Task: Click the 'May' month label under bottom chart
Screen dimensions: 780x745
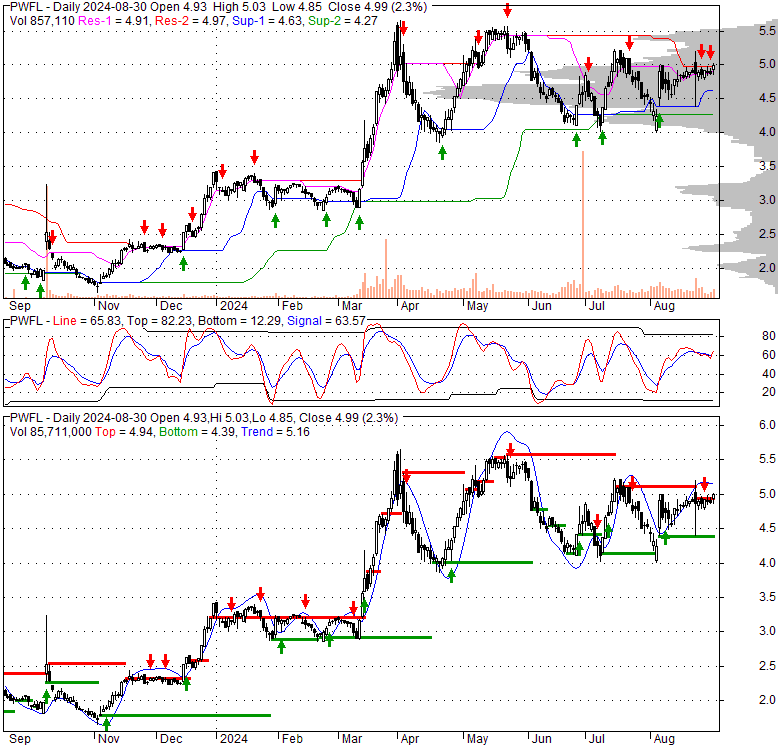Action: (478, 739)
